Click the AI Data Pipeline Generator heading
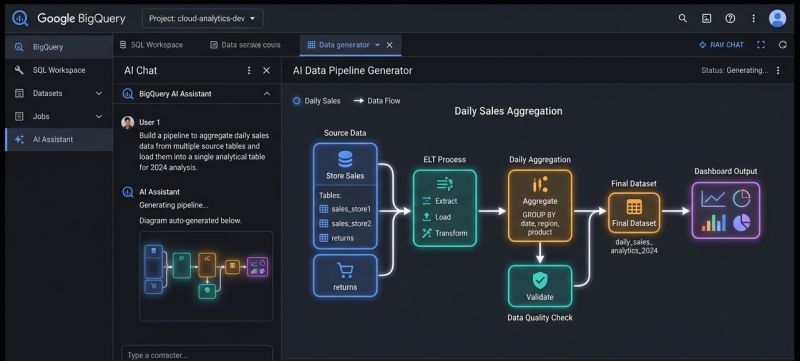 (x=352, y=70)
